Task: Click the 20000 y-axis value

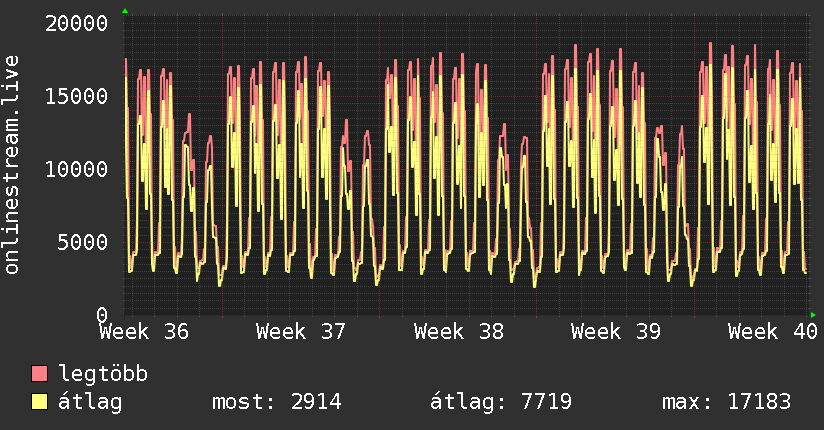Action: 76,24
